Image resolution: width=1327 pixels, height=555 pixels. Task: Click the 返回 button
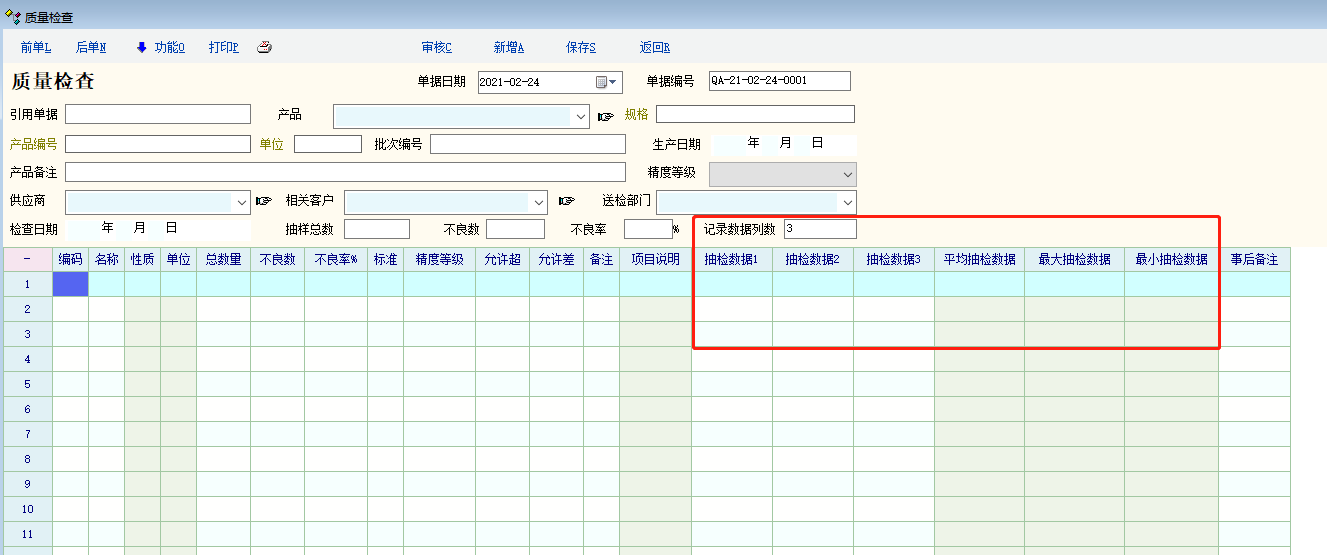coord(654,47)
